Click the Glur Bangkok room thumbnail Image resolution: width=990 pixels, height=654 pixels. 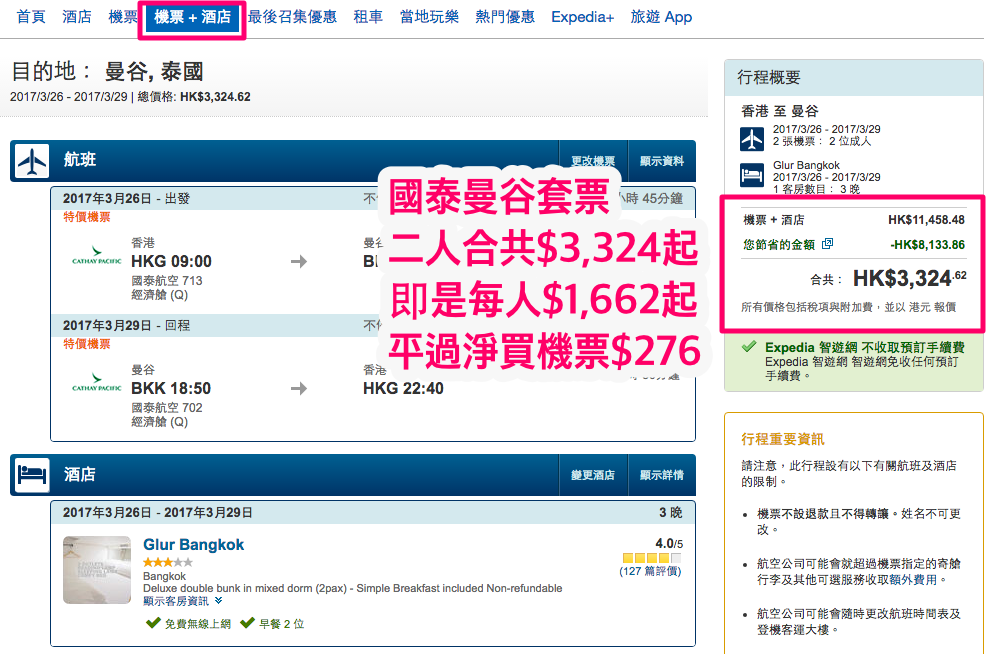97,570
